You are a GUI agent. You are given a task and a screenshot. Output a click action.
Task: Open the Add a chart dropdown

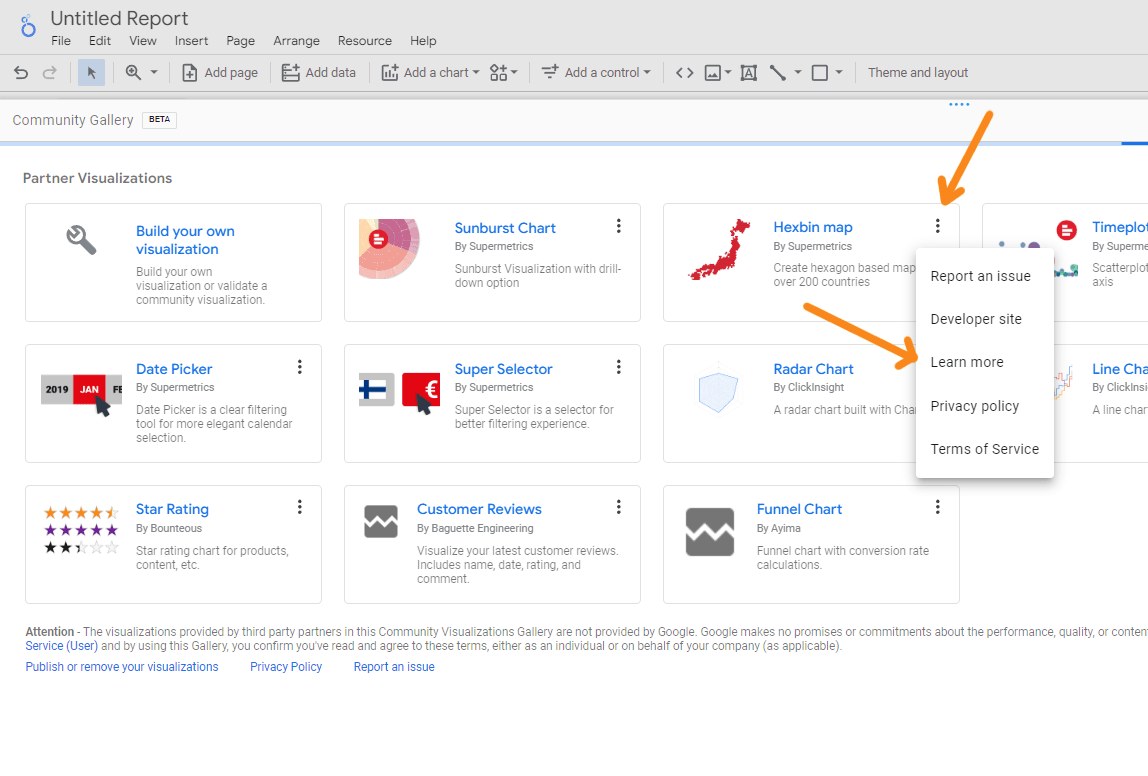(430, 72)
